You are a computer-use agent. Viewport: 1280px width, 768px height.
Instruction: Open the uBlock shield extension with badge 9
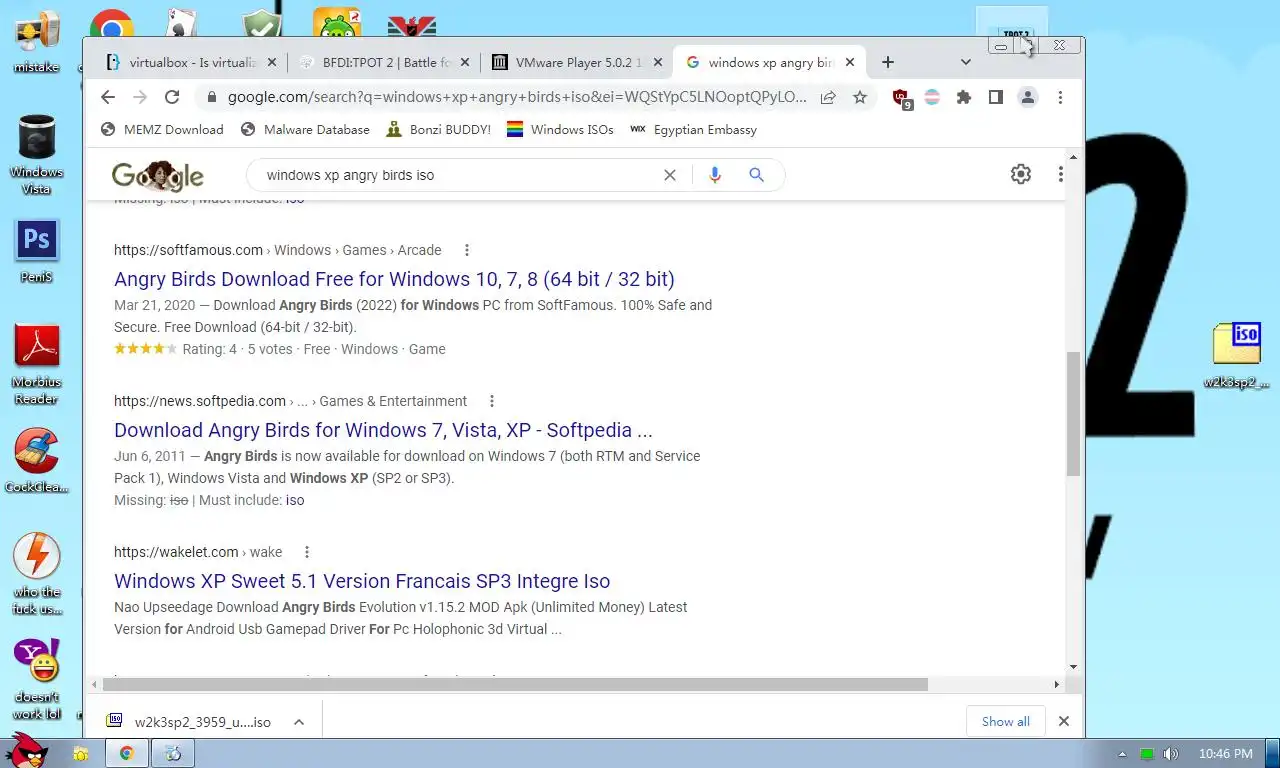tap(901, 98)
